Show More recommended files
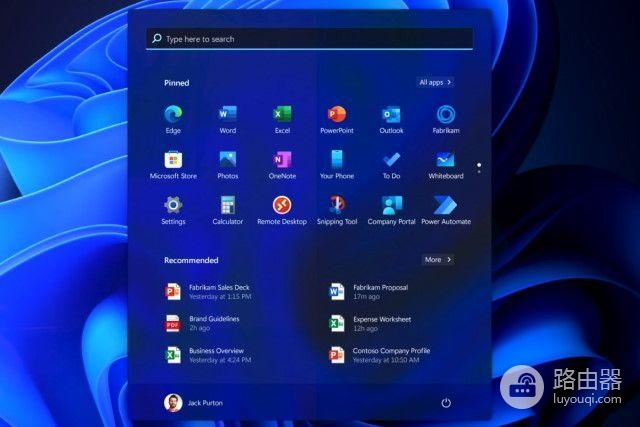Screen dimensions: 640x427 tap(438, 260)
